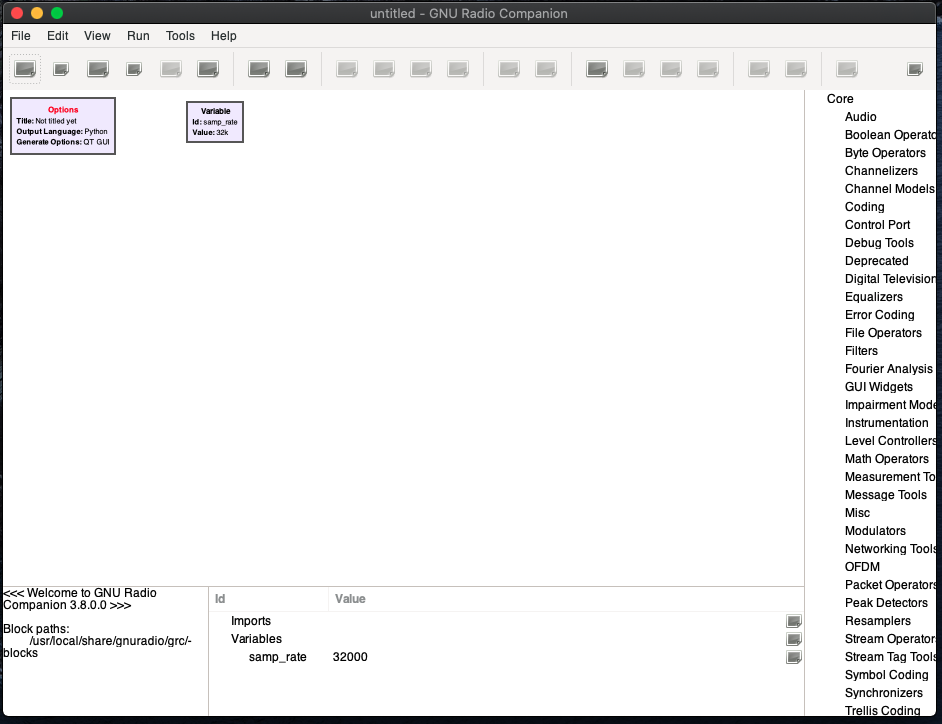
Task: Click the Copy toolbar icon
Action: (383, 68)
